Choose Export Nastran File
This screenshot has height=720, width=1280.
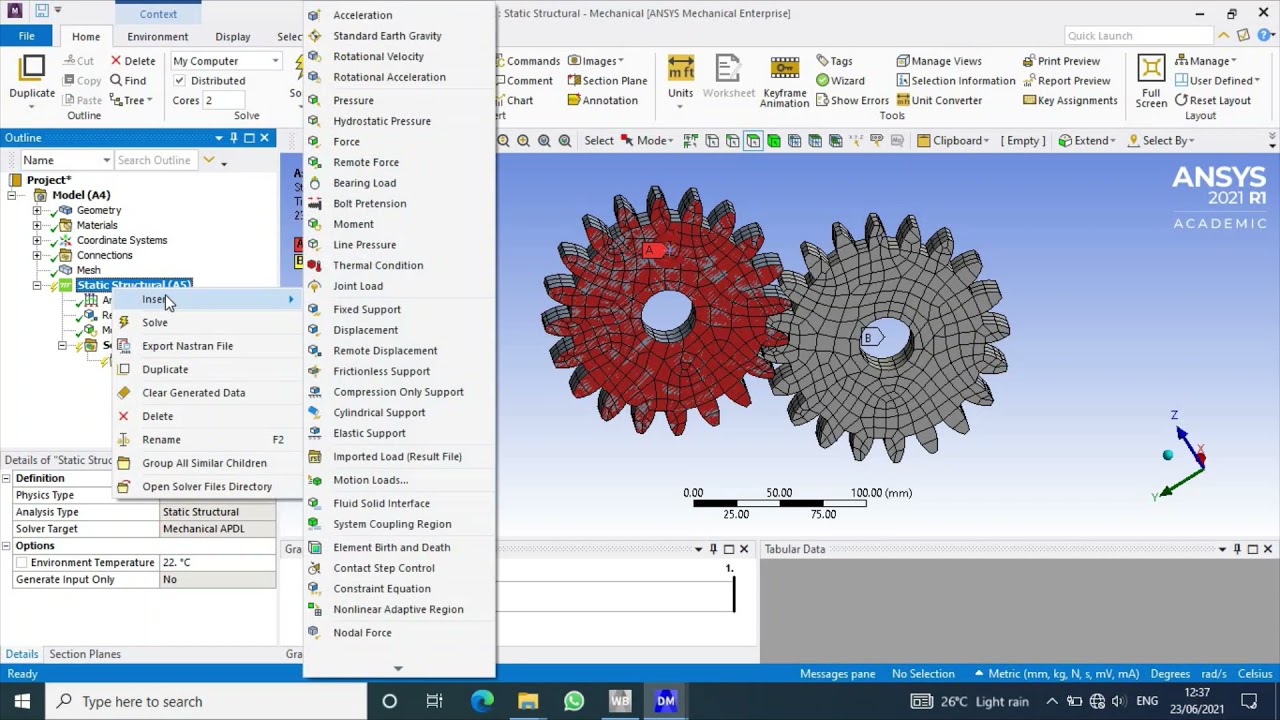tap(187, 346)
